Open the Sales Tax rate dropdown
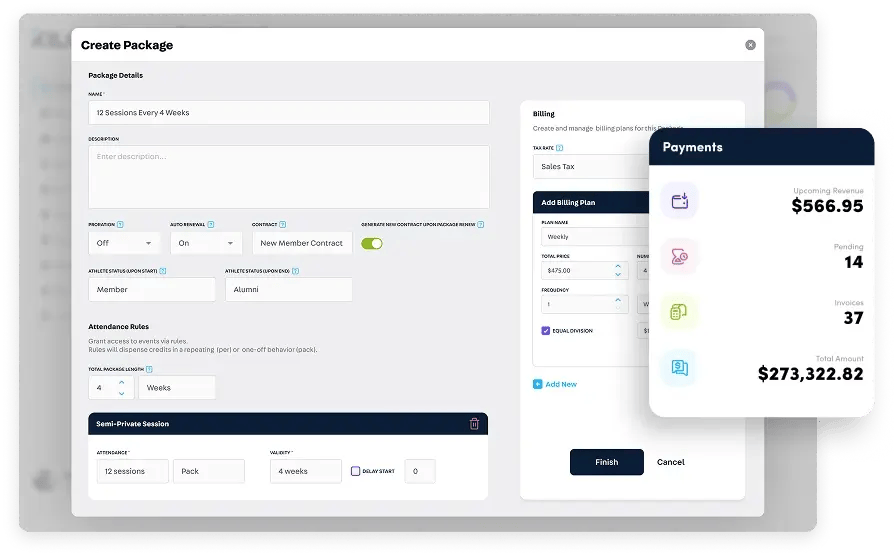 [x=590, y=167]
